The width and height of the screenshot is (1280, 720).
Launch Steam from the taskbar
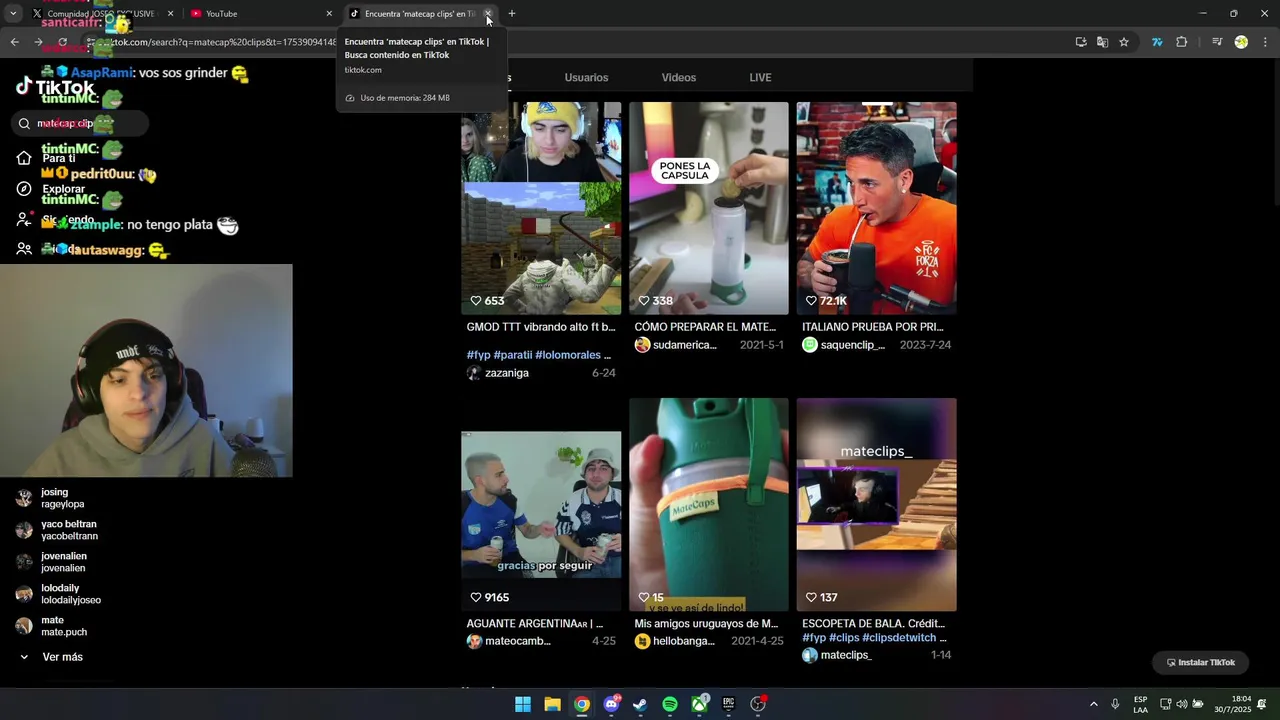click(640, 704)
